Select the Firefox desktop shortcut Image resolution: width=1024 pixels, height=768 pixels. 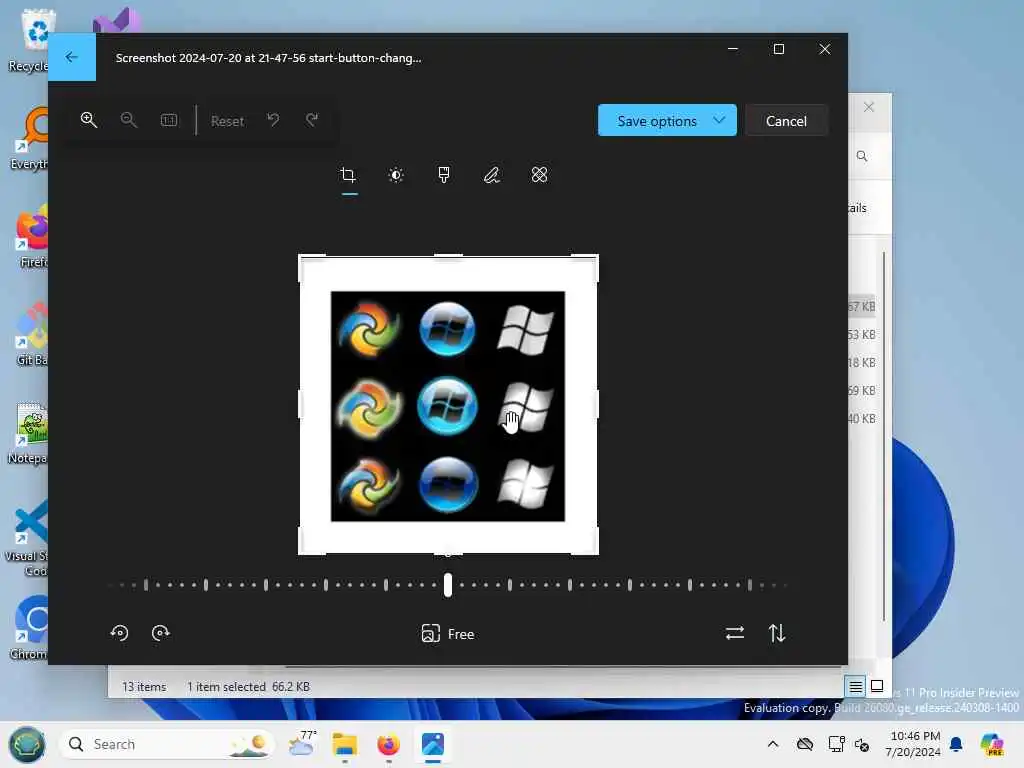[31, 235]
